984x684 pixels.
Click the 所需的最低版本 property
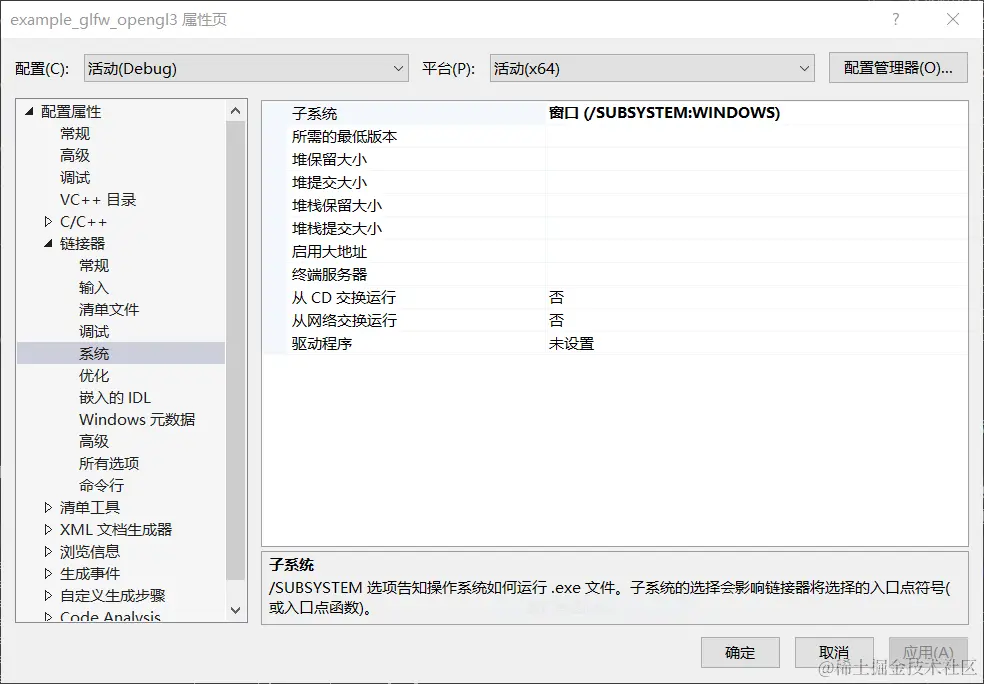coord(344,136)
